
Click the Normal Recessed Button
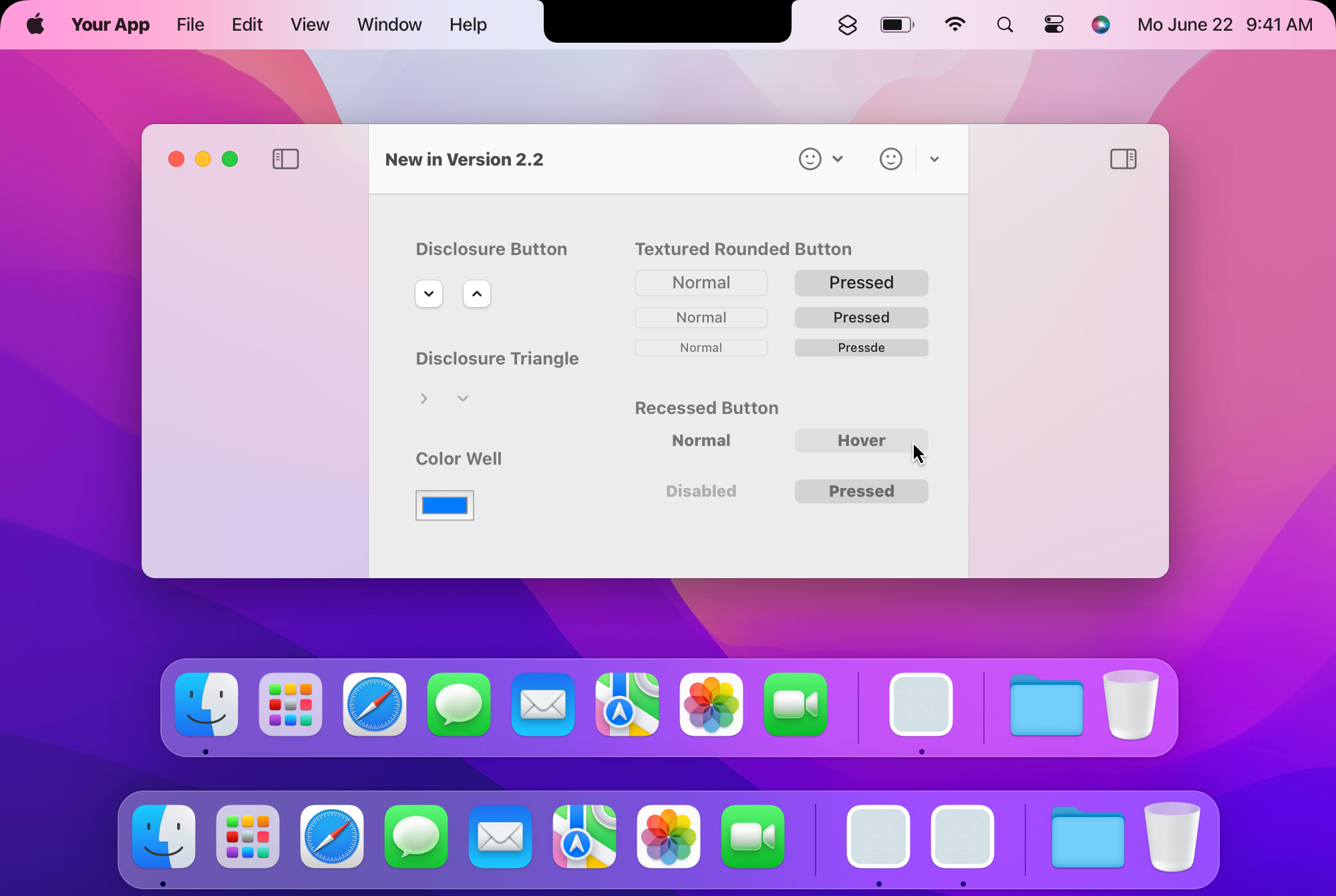701,440
